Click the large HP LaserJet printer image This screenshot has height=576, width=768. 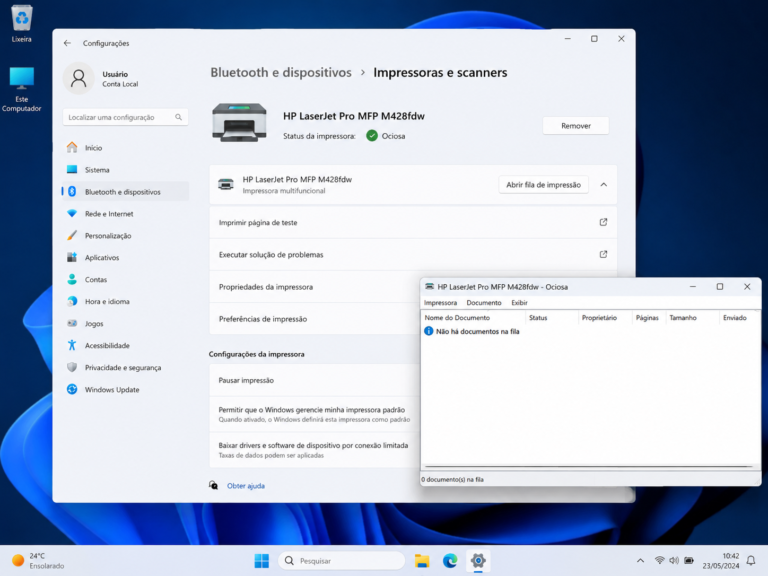(x=240, y=122)
